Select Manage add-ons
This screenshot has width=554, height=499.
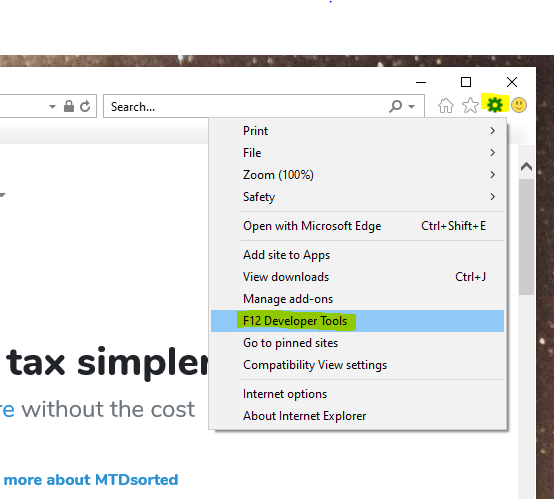(357, 299)
